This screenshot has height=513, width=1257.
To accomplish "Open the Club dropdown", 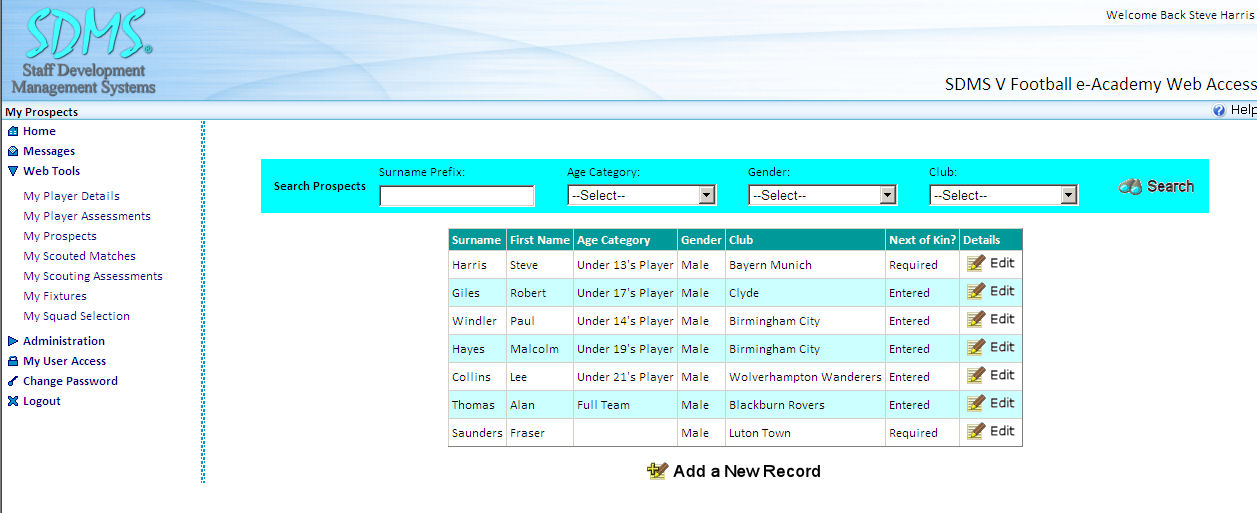I will coord(1003,196).
